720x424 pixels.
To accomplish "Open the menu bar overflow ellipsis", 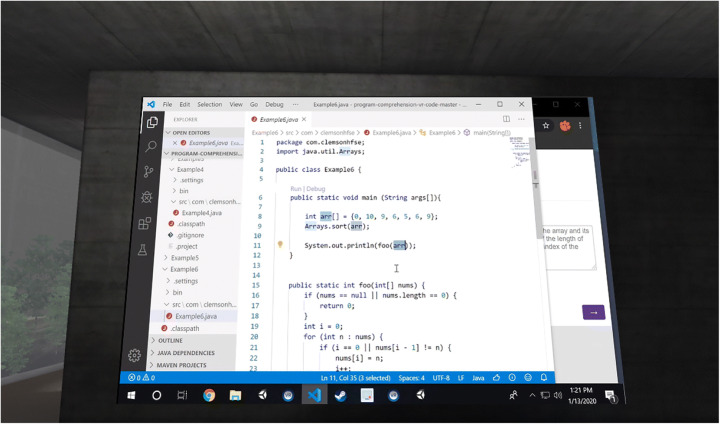I will tap(295, 104).
